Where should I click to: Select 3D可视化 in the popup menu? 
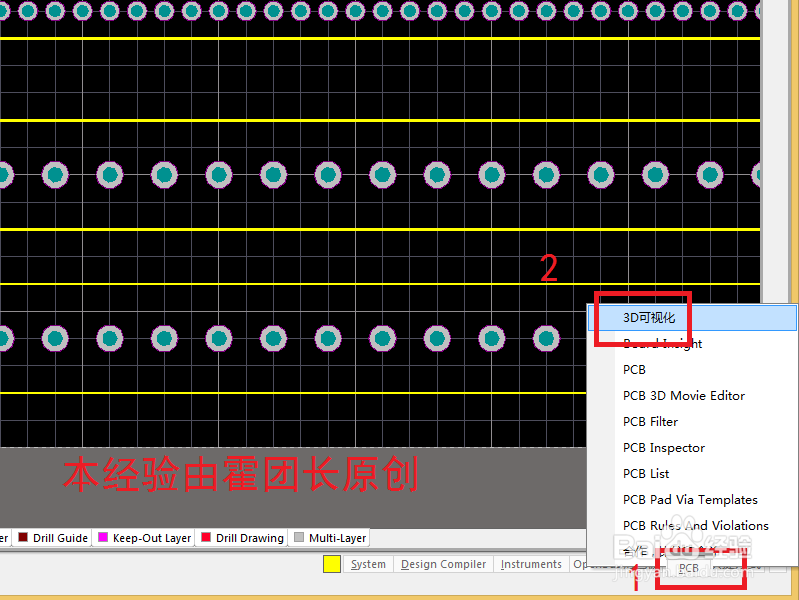click(692, 318)
